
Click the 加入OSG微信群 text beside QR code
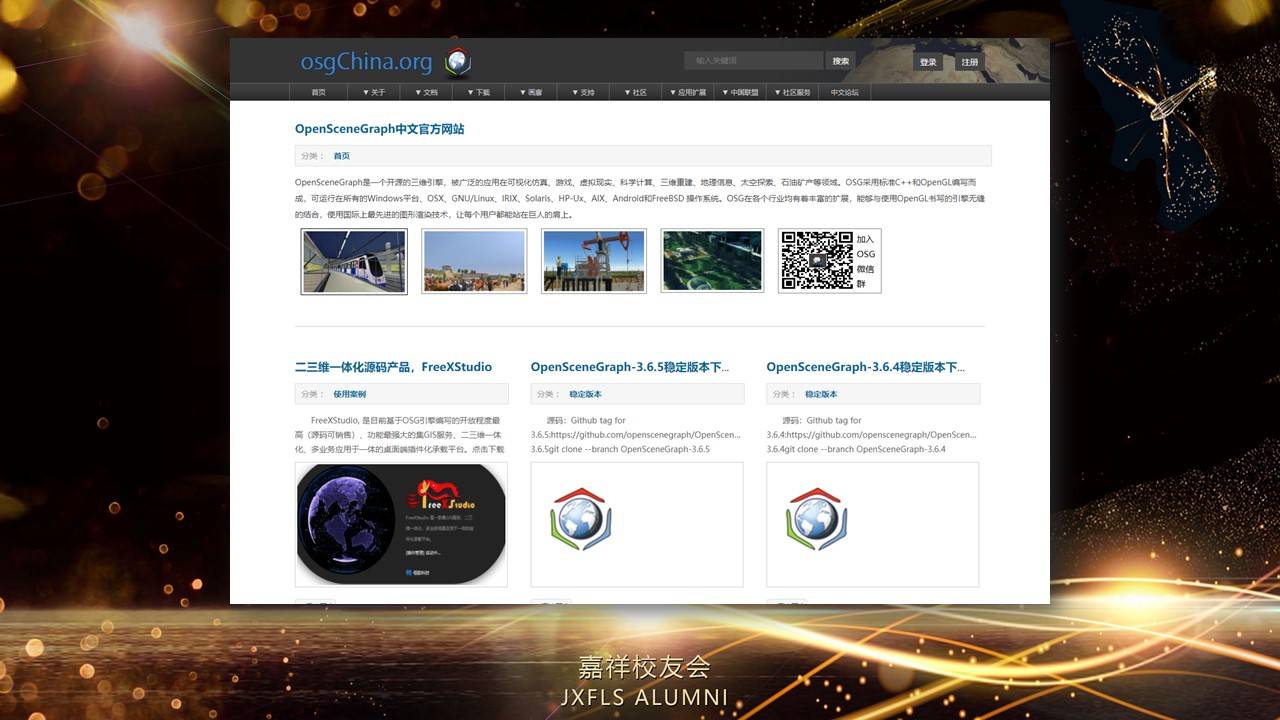865,261
